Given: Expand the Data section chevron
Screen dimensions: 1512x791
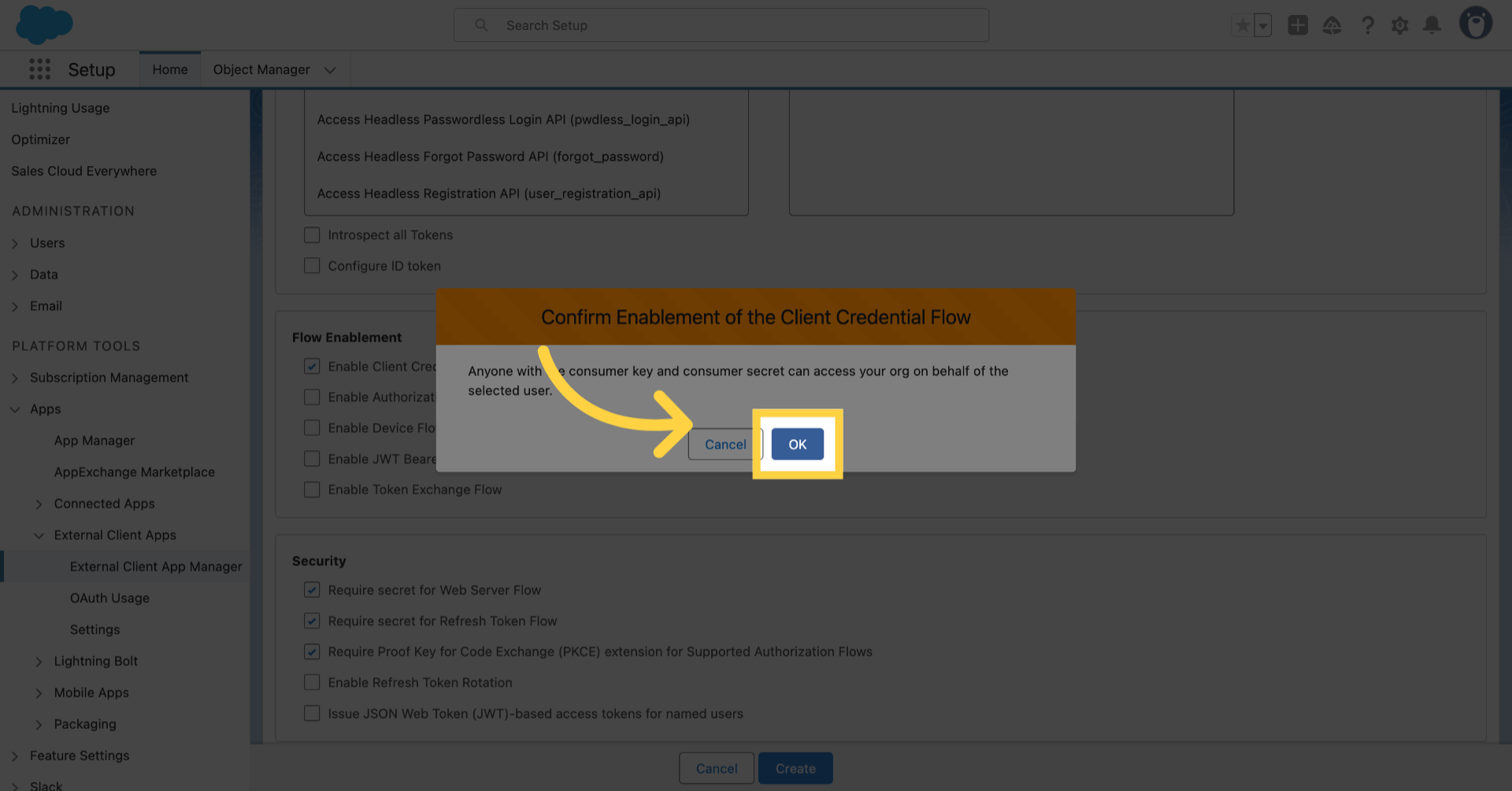Looking at the screenshot, I should tap(15, 275).
